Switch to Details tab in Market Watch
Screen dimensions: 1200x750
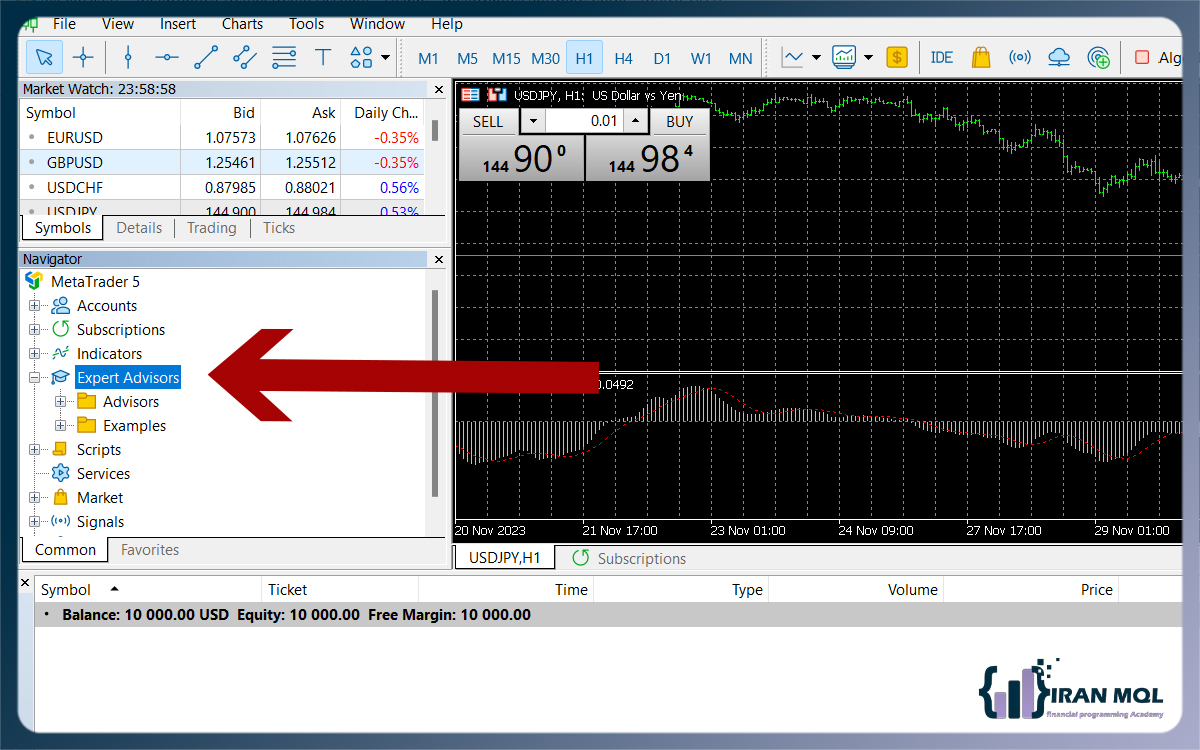[139, 228]
